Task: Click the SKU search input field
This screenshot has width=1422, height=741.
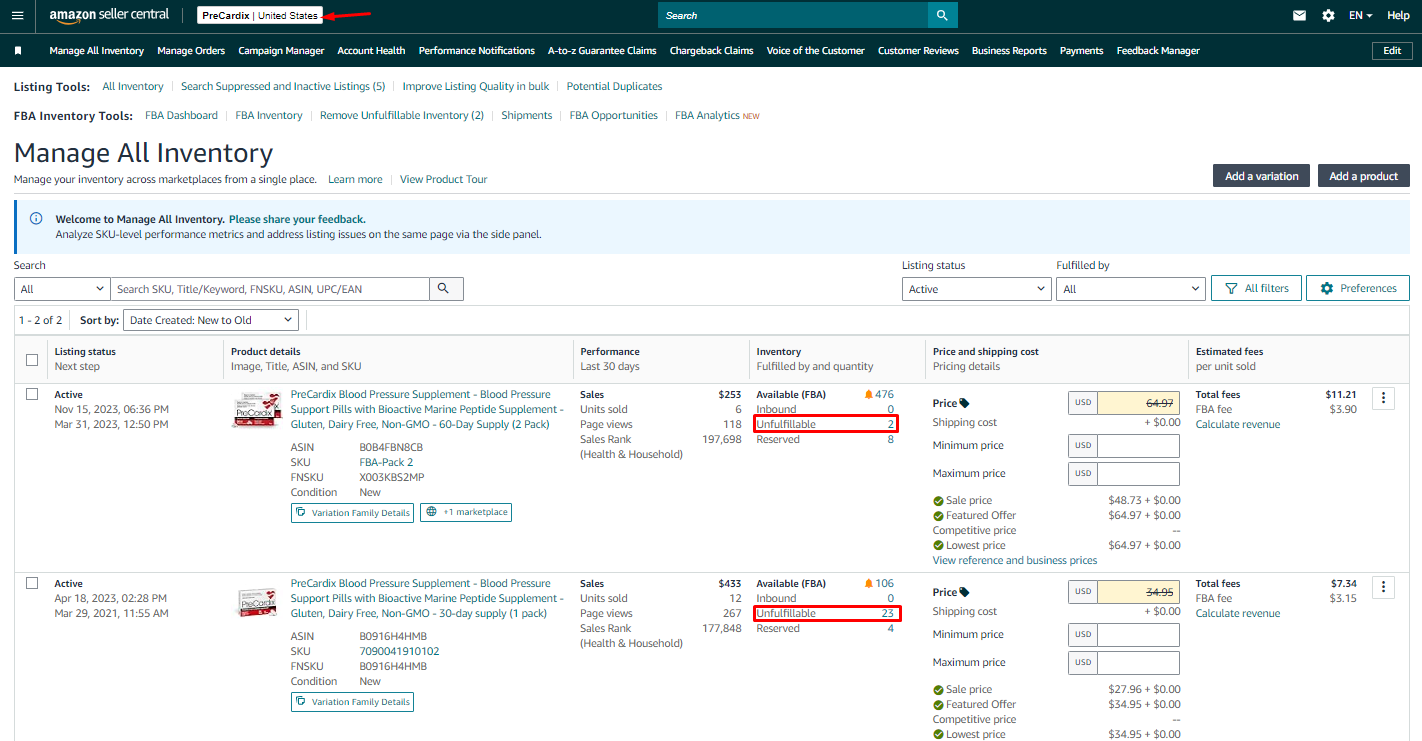Action: (270, 289)
